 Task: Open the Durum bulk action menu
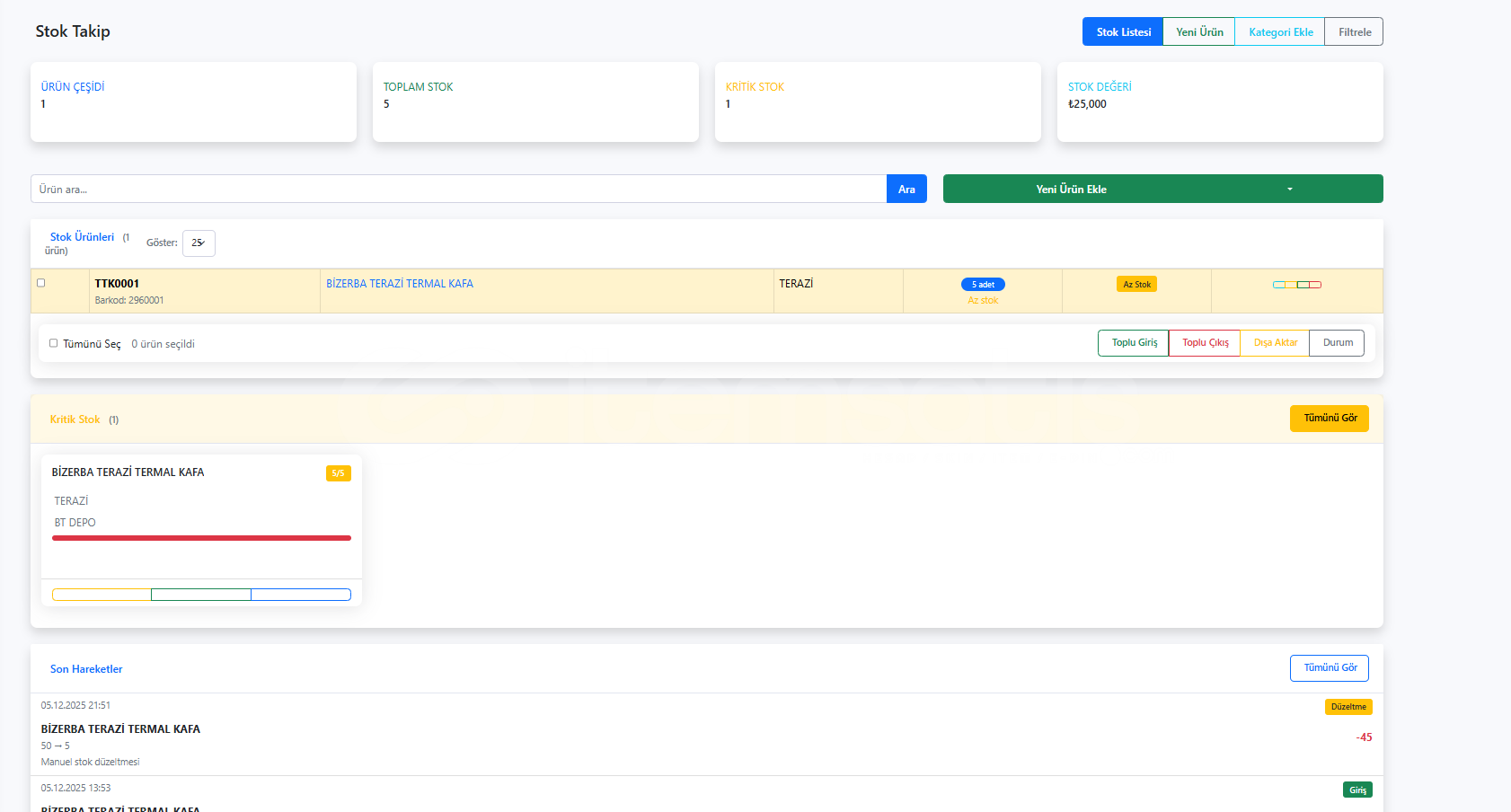coord(1337,343)
